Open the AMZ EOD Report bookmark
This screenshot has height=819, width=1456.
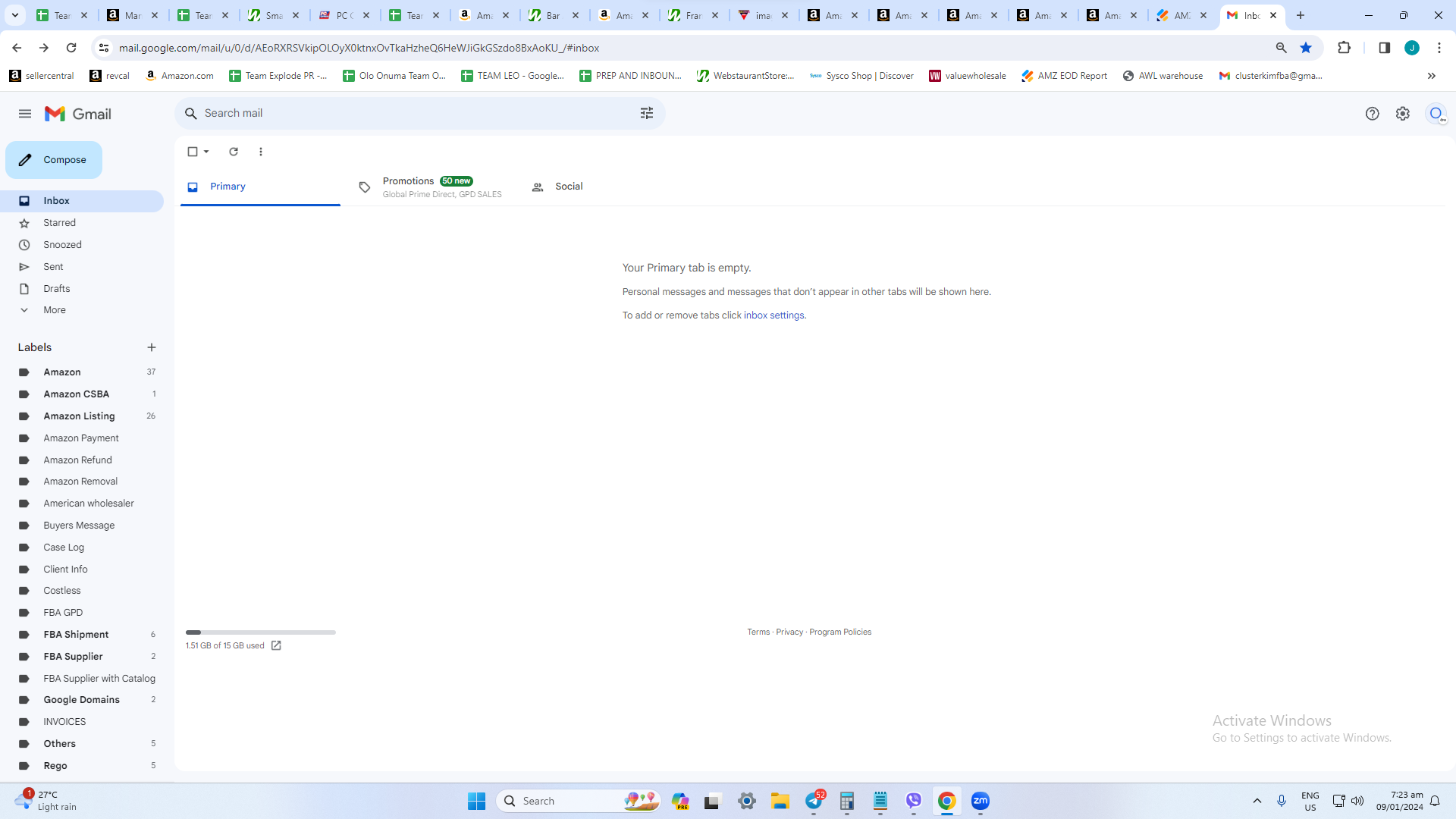point(1064,76)
